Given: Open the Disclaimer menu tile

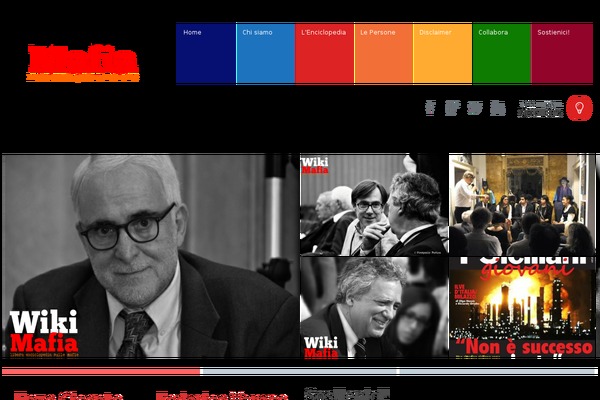Looking at the screenshot, I should pos(443,53).
